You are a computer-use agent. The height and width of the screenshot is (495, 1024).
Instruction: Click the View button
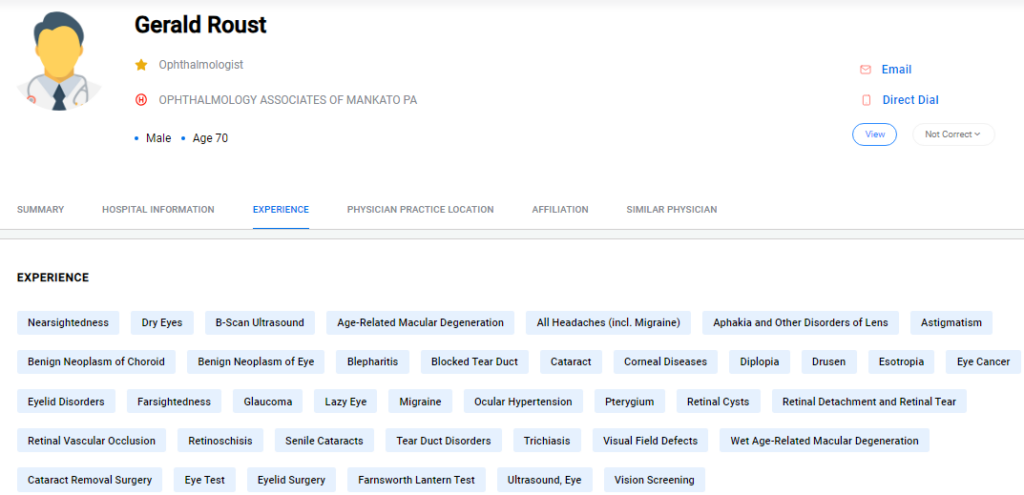pos(874,135)
